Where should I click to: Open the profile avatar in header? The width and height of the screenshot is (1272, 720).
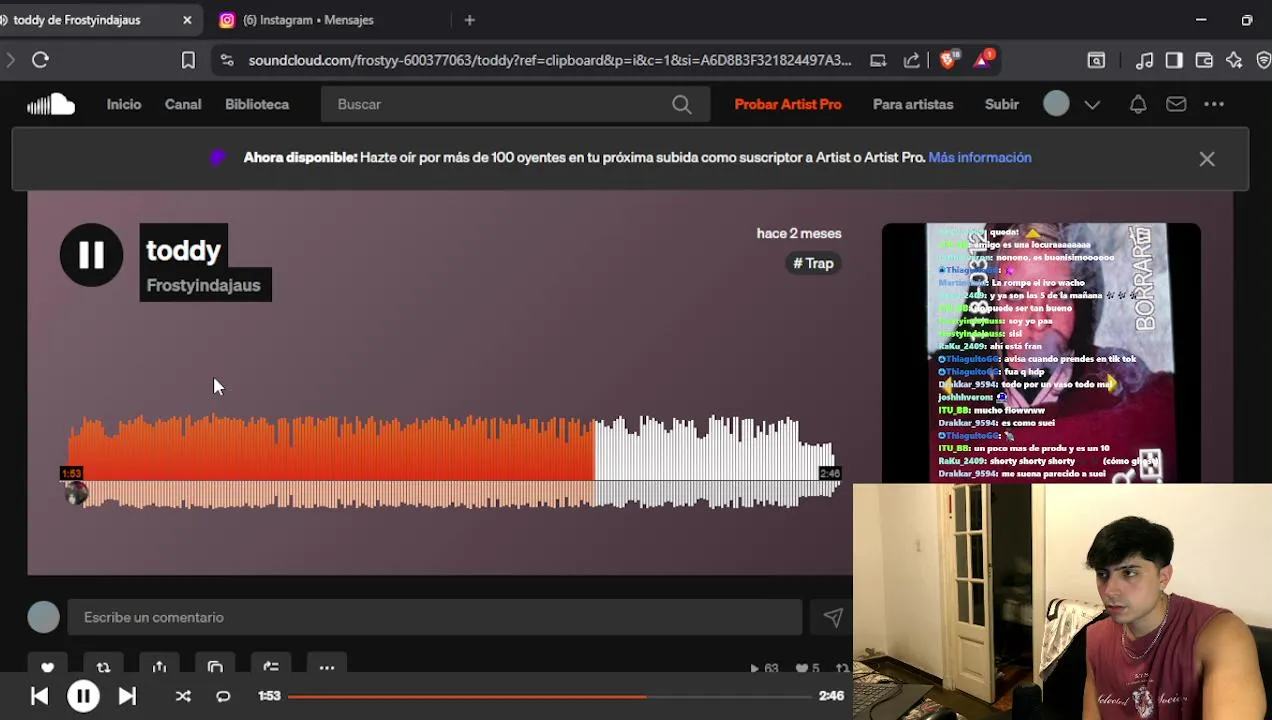click(x=1056, y=104)
